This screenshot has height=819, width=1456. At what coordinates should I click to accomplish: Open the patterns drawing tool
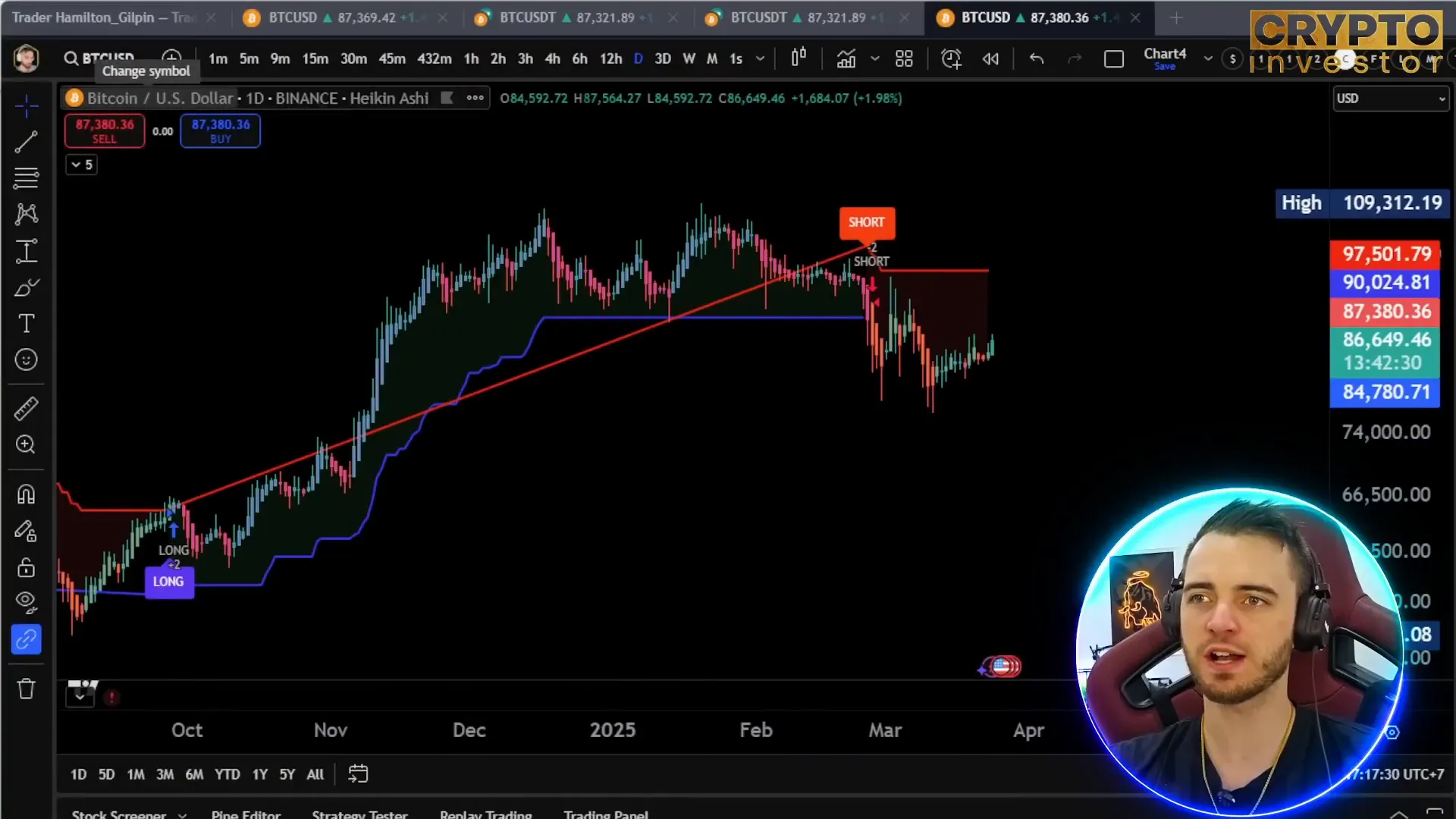(27, 215)
